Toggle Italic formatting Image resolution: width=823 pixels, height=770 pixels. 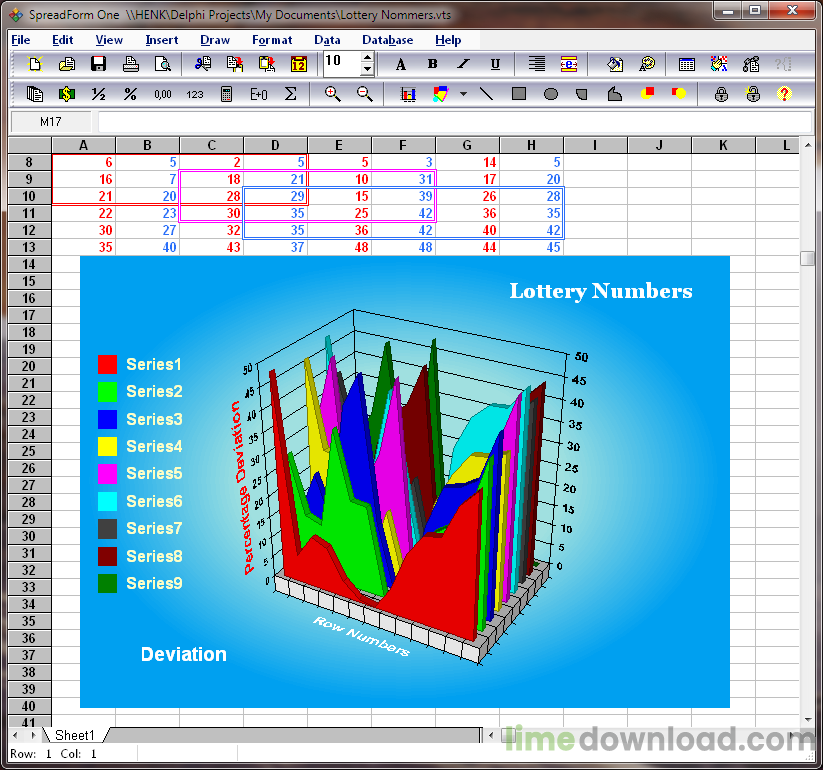463,64
